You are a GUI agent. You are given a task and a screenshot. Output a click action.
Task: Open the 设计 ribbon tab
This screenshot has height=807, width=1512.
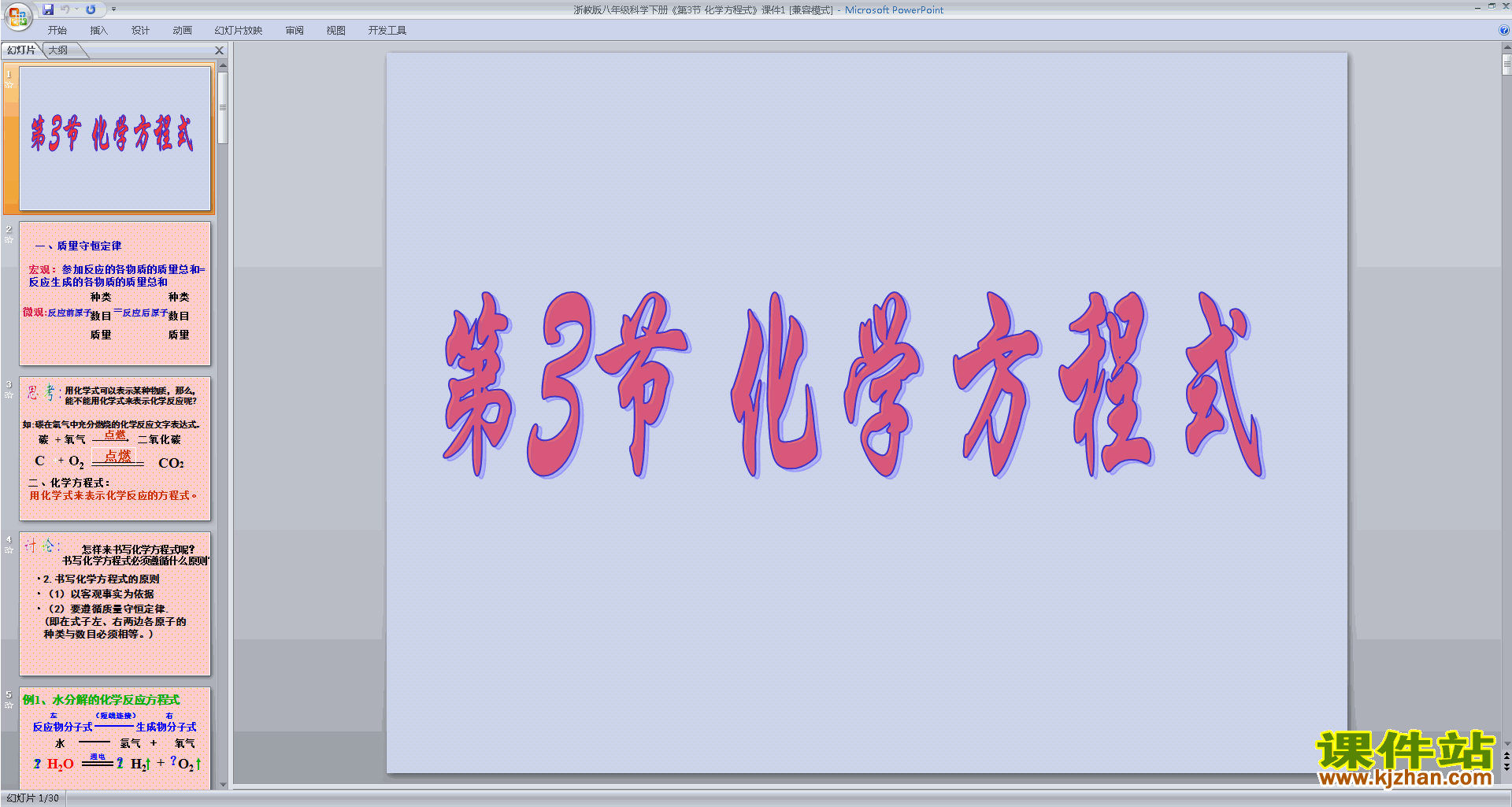tap(140, 31)
